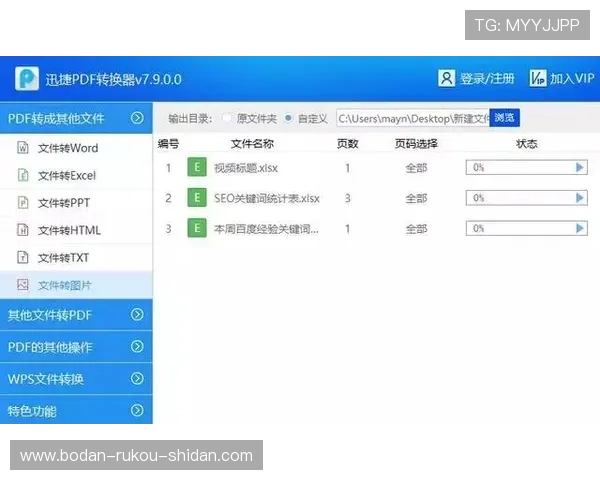Screen dimensions: 600x480
Task: Click the 浏览 browse button
Action: click(504, 118)
